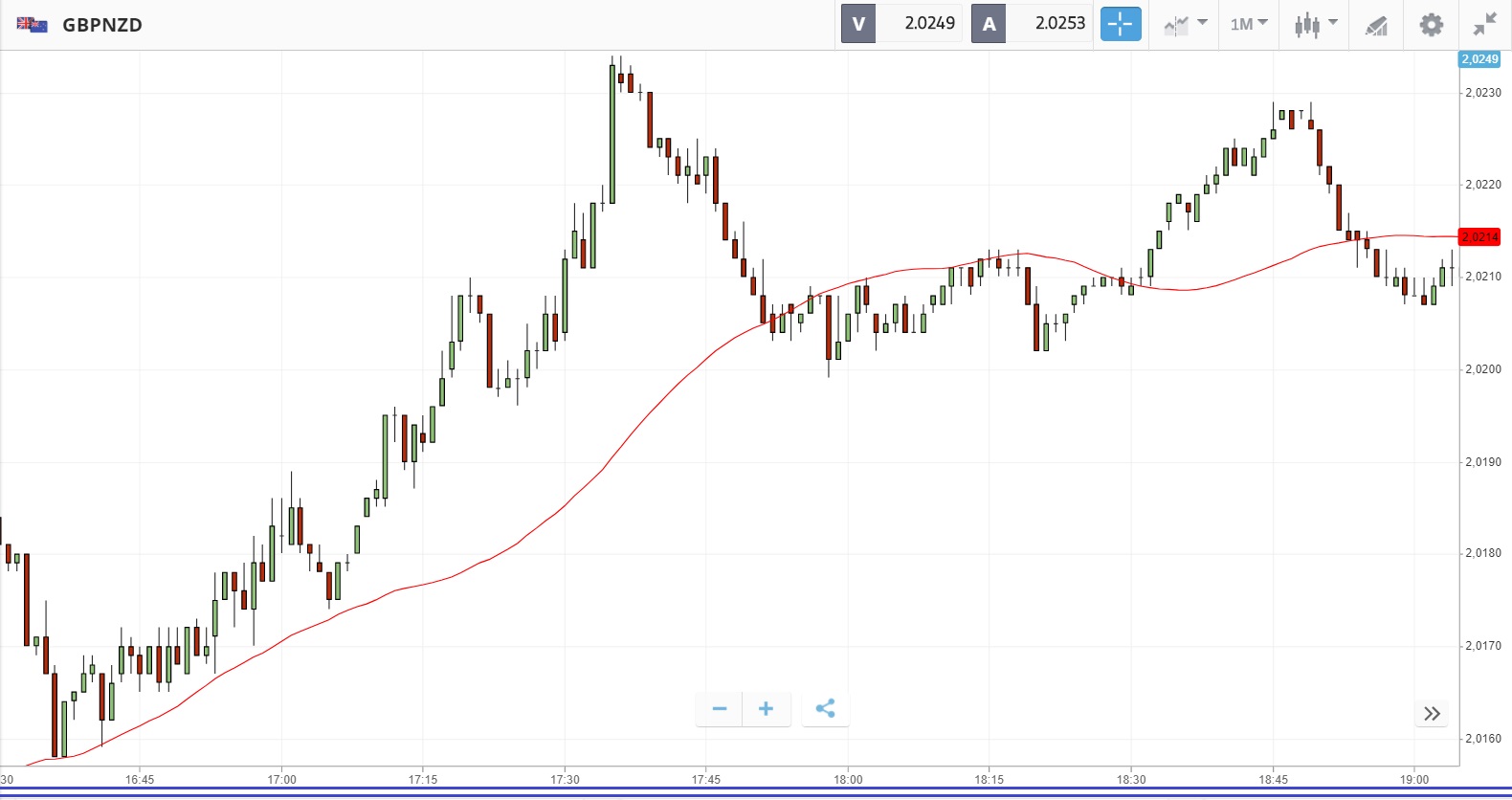1512x800 pixels.
Task: Zoom out with the minus button
Action: click(x=720, y=709)
